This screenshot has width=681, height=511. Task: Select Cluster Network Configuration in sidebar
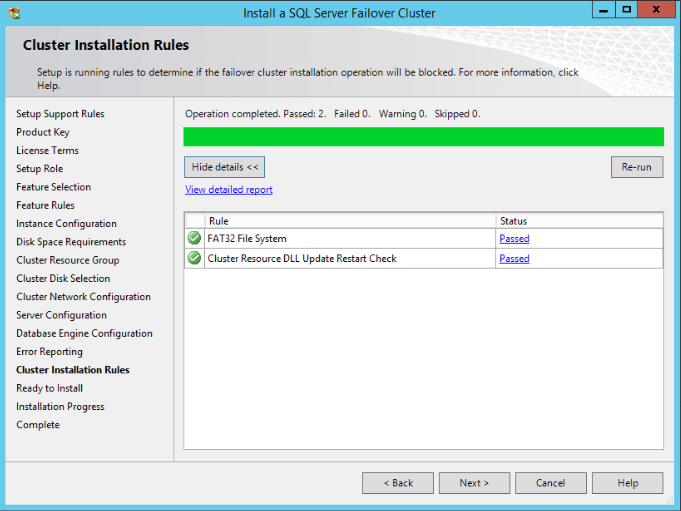click(83, 297)
